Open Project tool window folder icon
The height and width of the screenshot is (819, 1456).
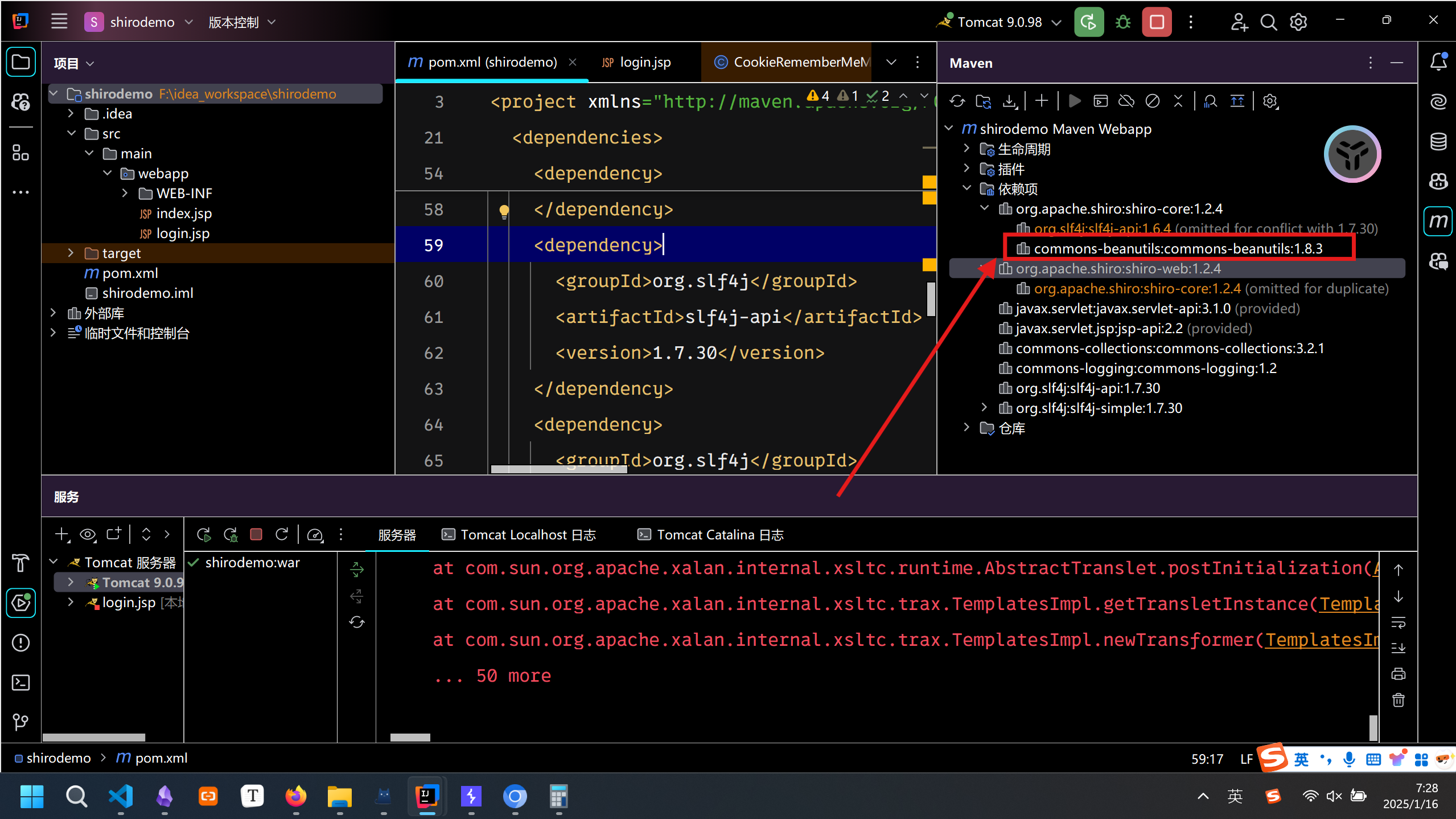point(21,62)
